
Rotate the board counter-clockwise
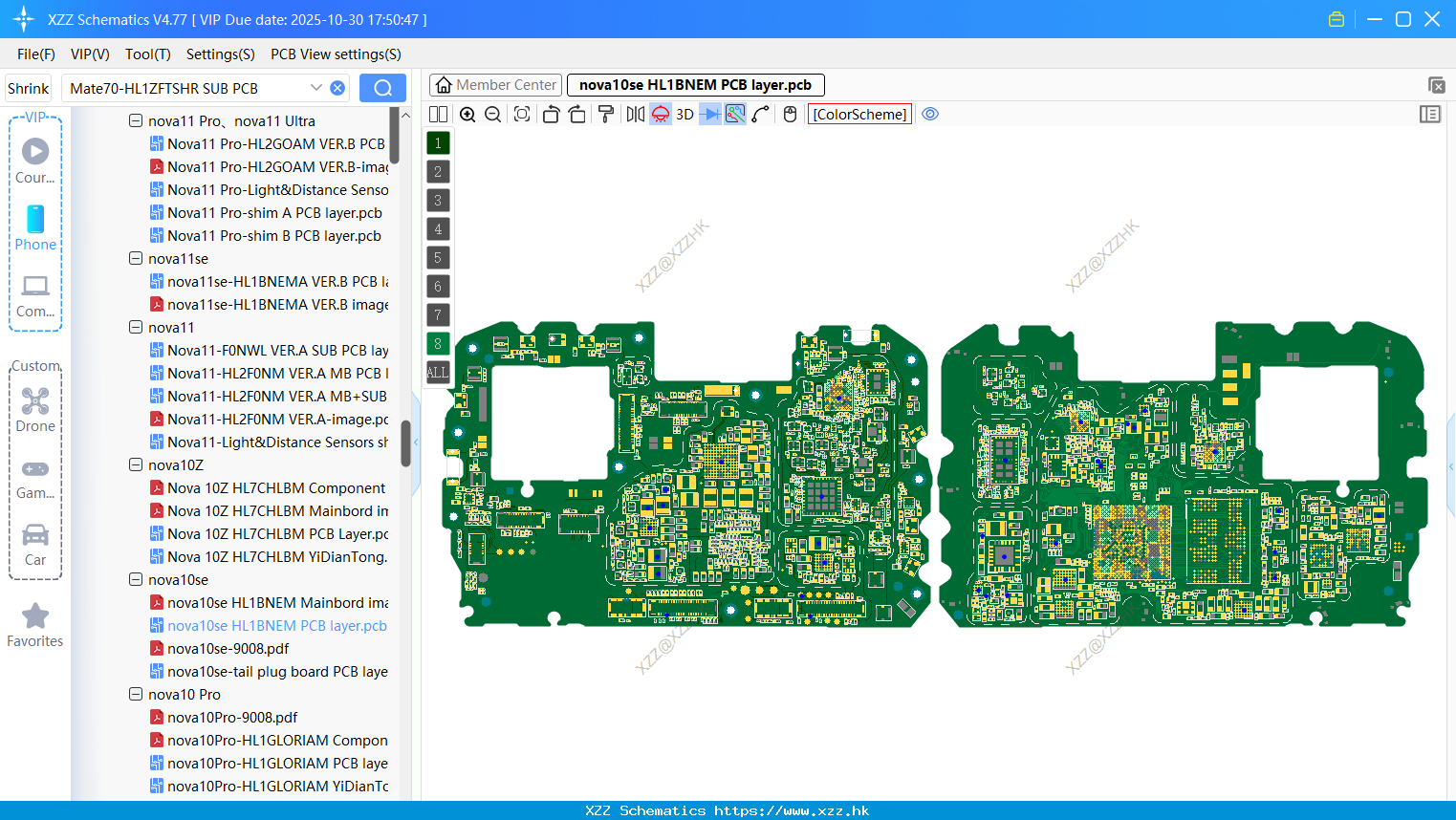click(x=551, y=115)
